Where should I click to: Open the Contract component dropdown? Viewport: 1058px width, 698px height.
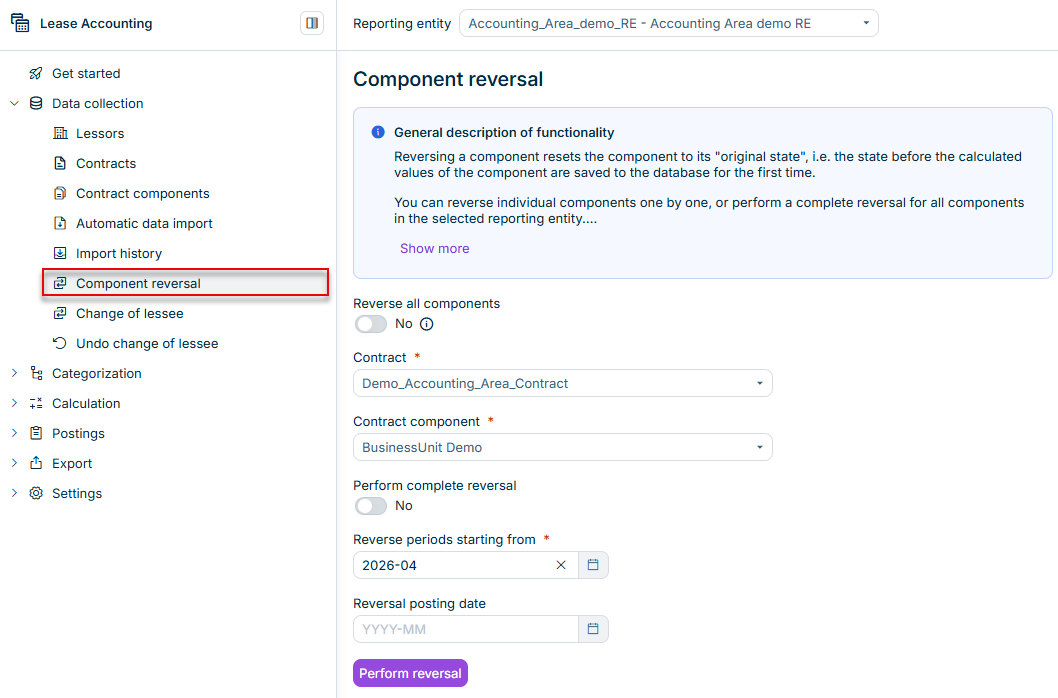click(x=563, y=448)
